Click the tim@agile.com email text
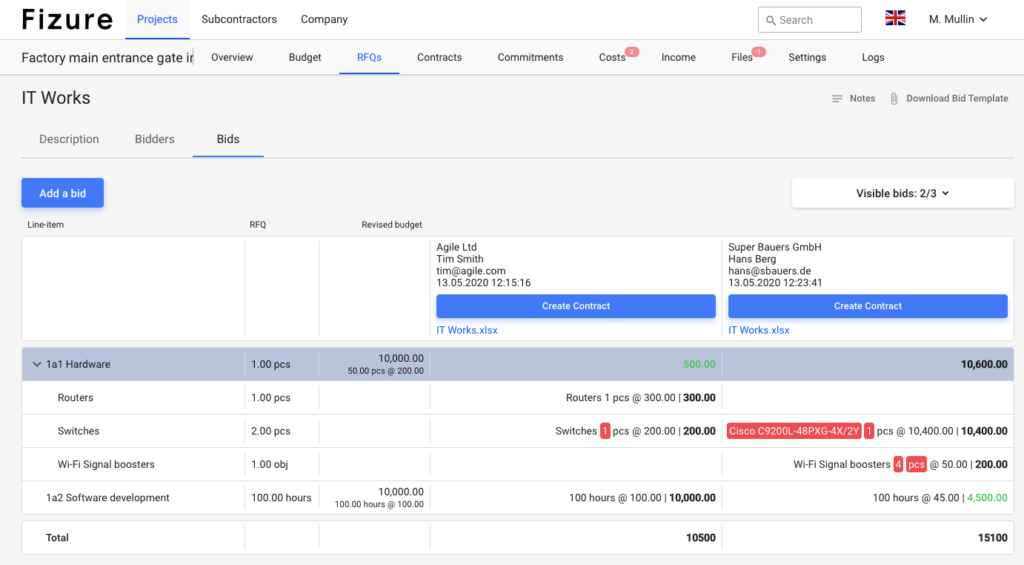Screen dimensions: 1024x565 point(471,271)
